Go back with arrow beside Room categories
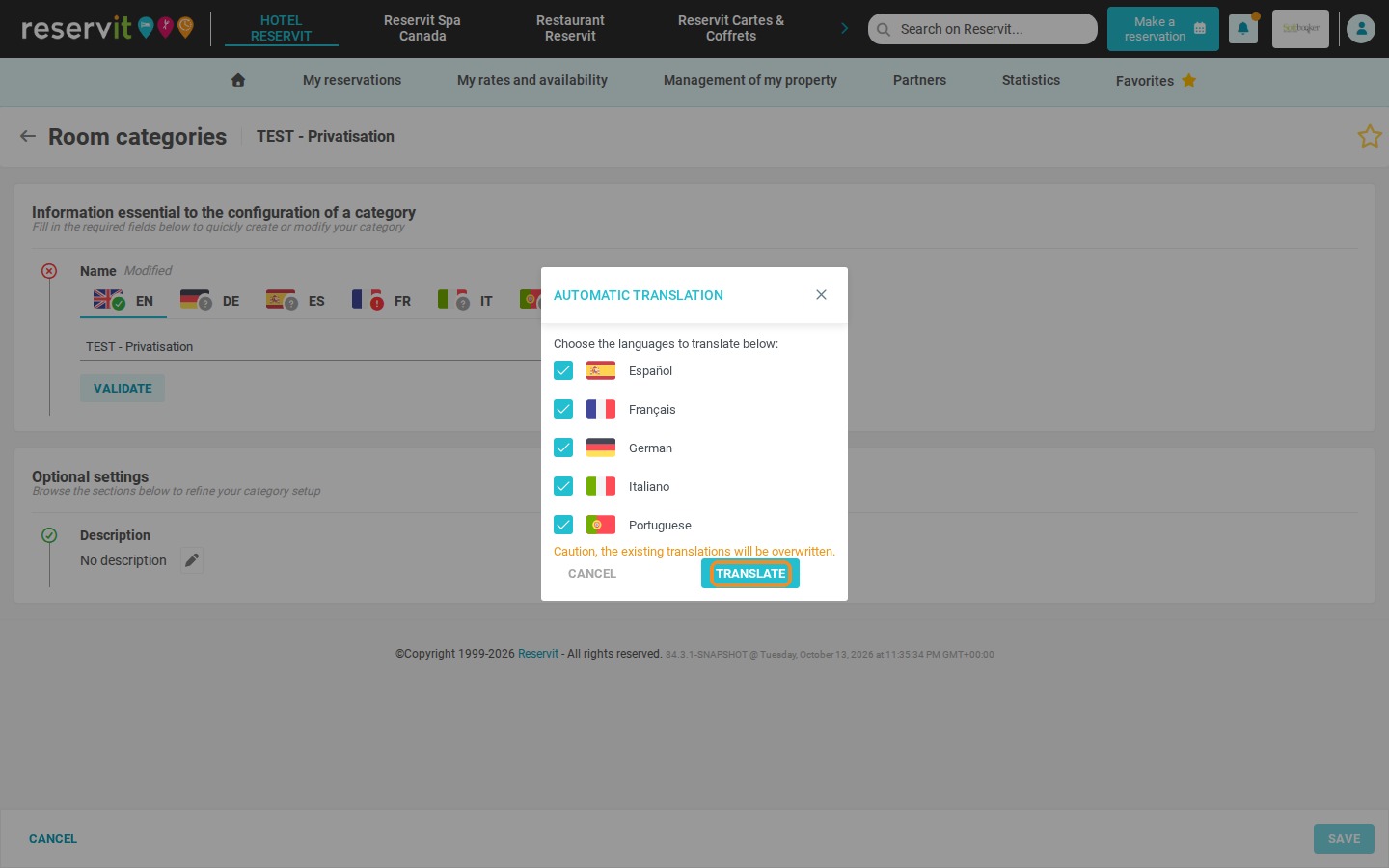This screenshot has width=1389, height=868. pos(28,136)
